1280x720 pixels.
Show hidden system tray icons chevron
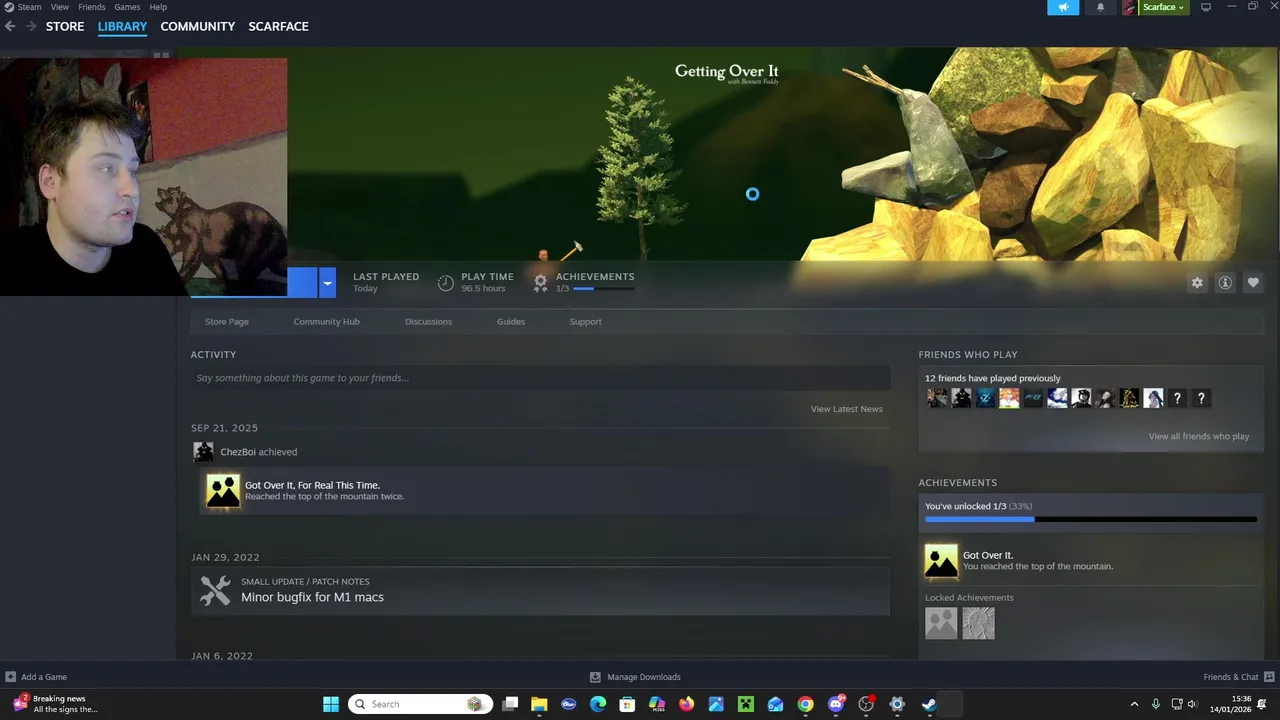point(1134,704)
